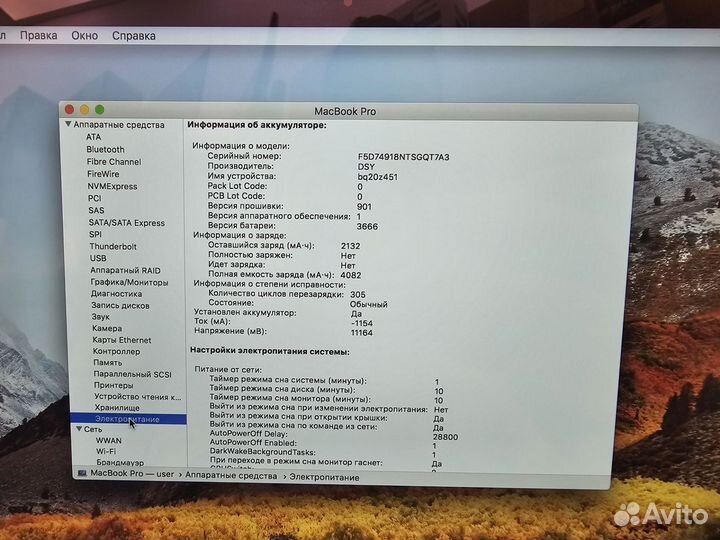Click AutoPowerOff Enabled label
This screenshot has height=540, width=720.
point(253,443)
